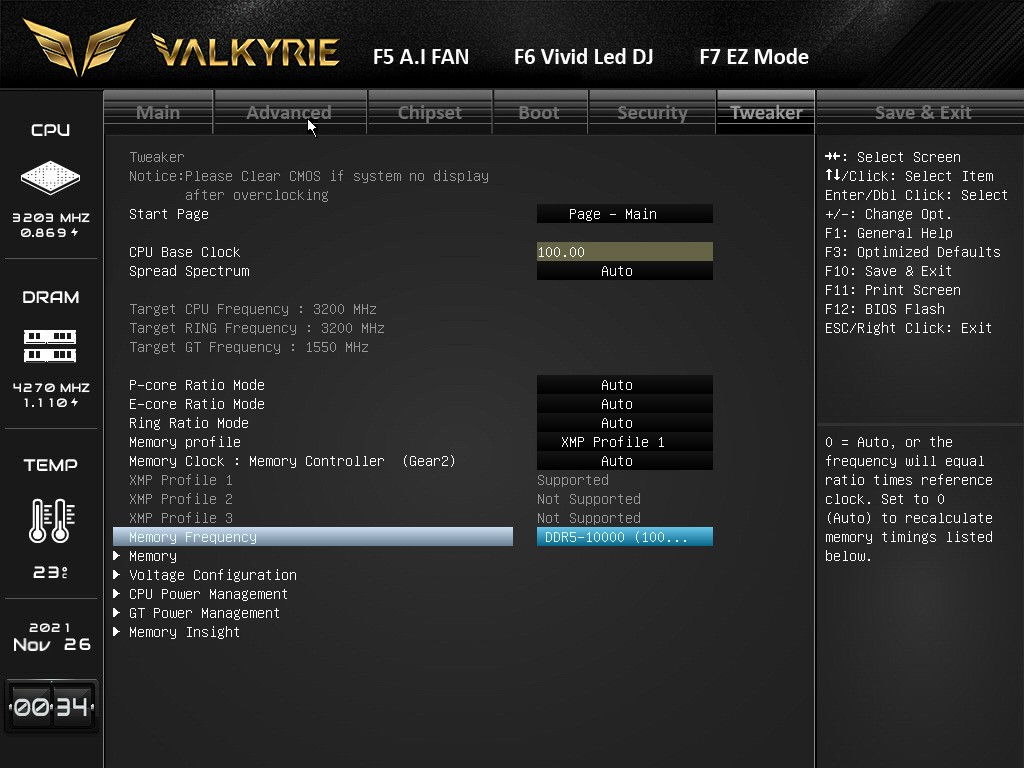
Task: Click the F12: BIOS Flash help line
Action: 884,309
